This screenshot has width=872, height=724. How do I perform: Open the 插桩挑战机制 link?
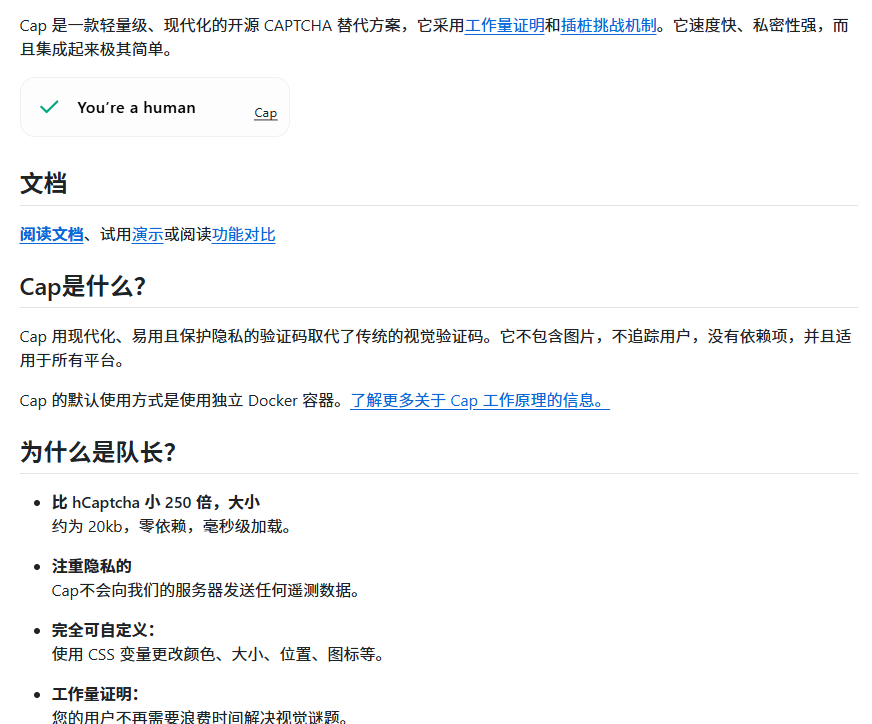coord(609,26)
